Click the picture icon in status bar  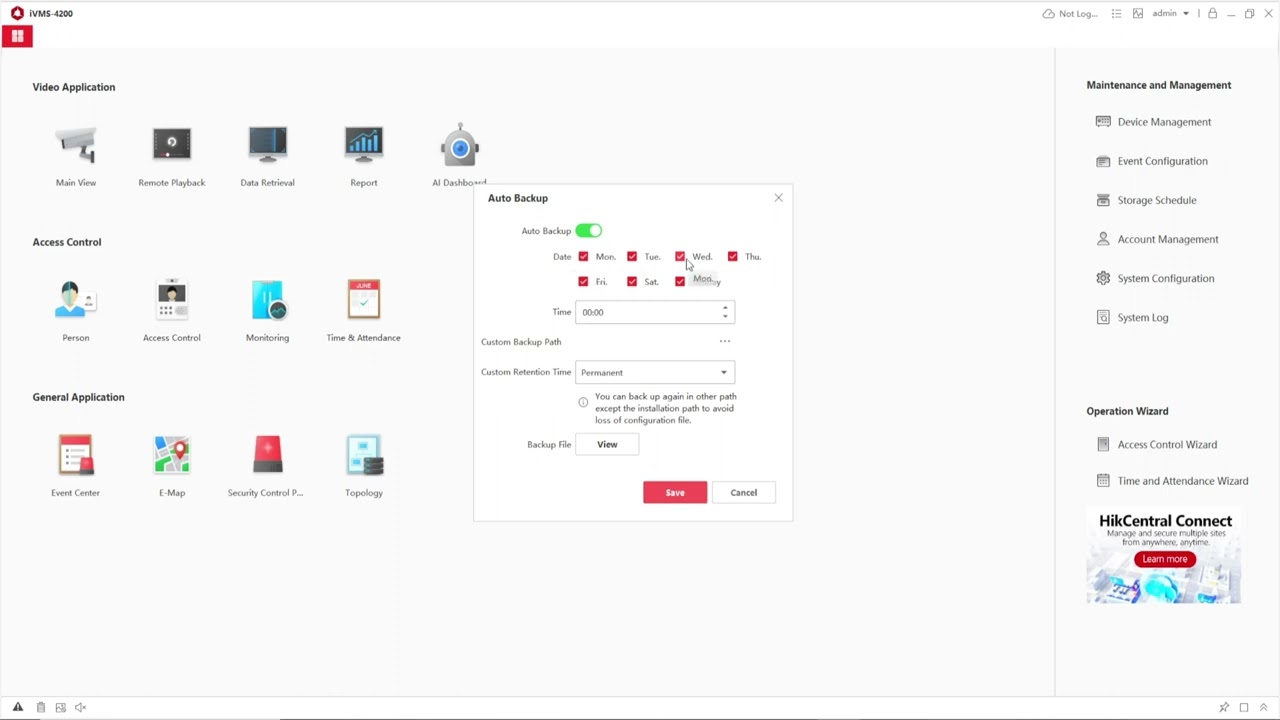(x=61, y=707)
